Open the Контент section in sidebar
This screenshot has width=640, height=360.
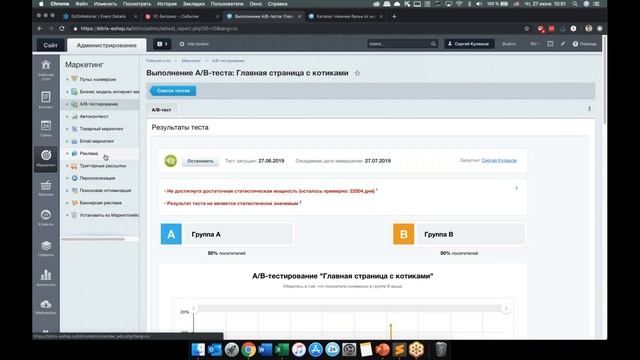tap(46, 97)
